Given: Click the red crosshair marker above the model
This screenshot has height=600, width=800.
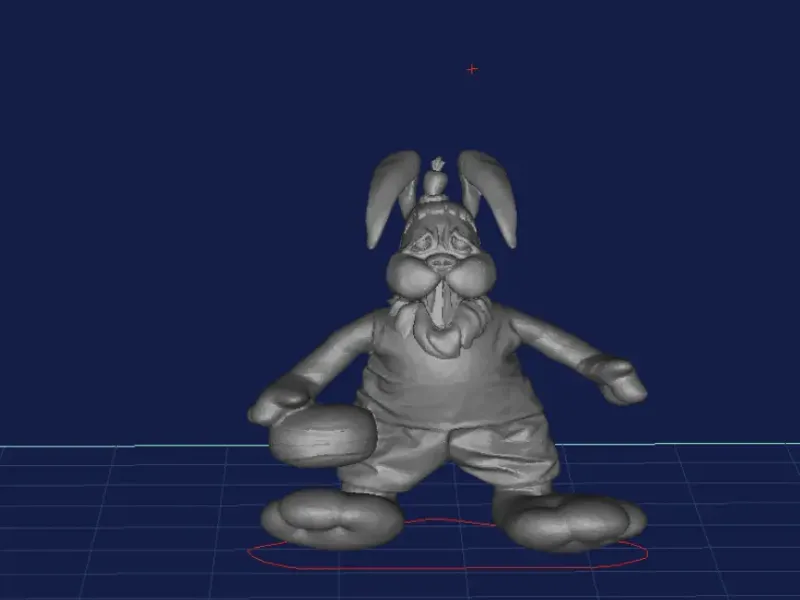Looking at the screenshot, I should click(472, 69).
